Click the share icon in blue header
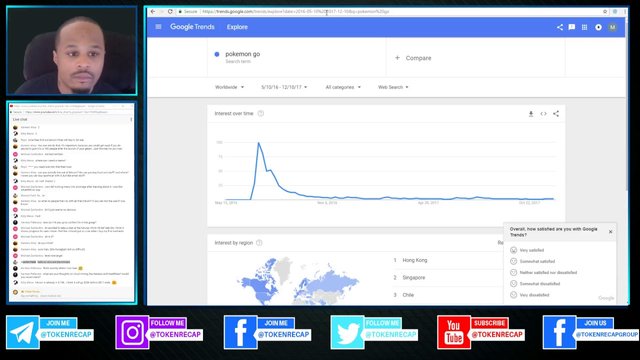This screenshot has height=360, width=640. [560, 27]
